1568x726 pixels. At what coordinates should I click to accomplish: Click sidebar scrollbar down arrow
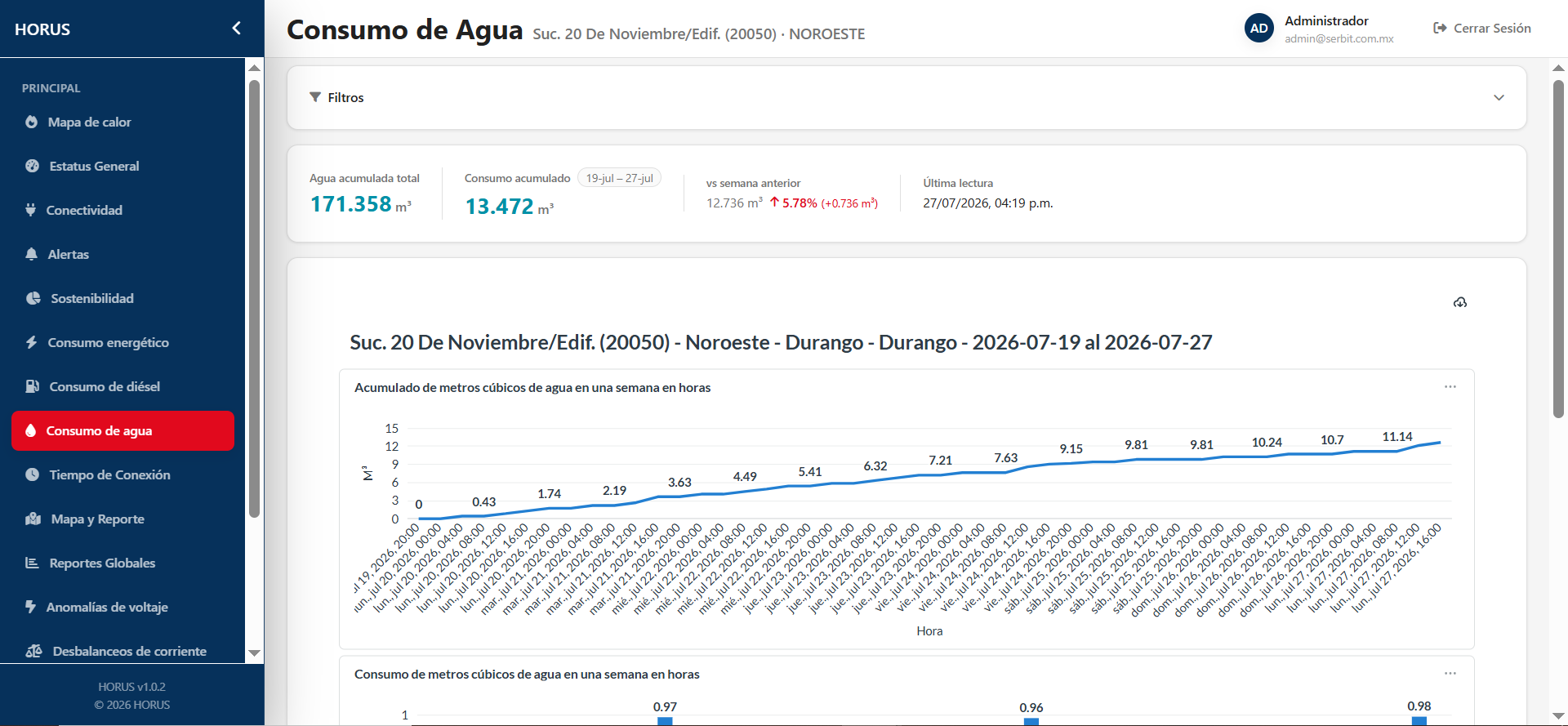point(254,653)
